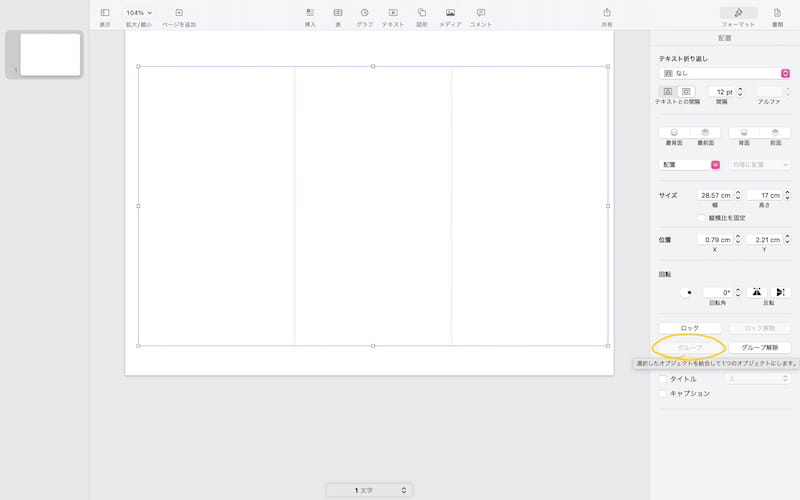
Task: Switch to the 書類 (Document) tab
Action: pos(777,14)
